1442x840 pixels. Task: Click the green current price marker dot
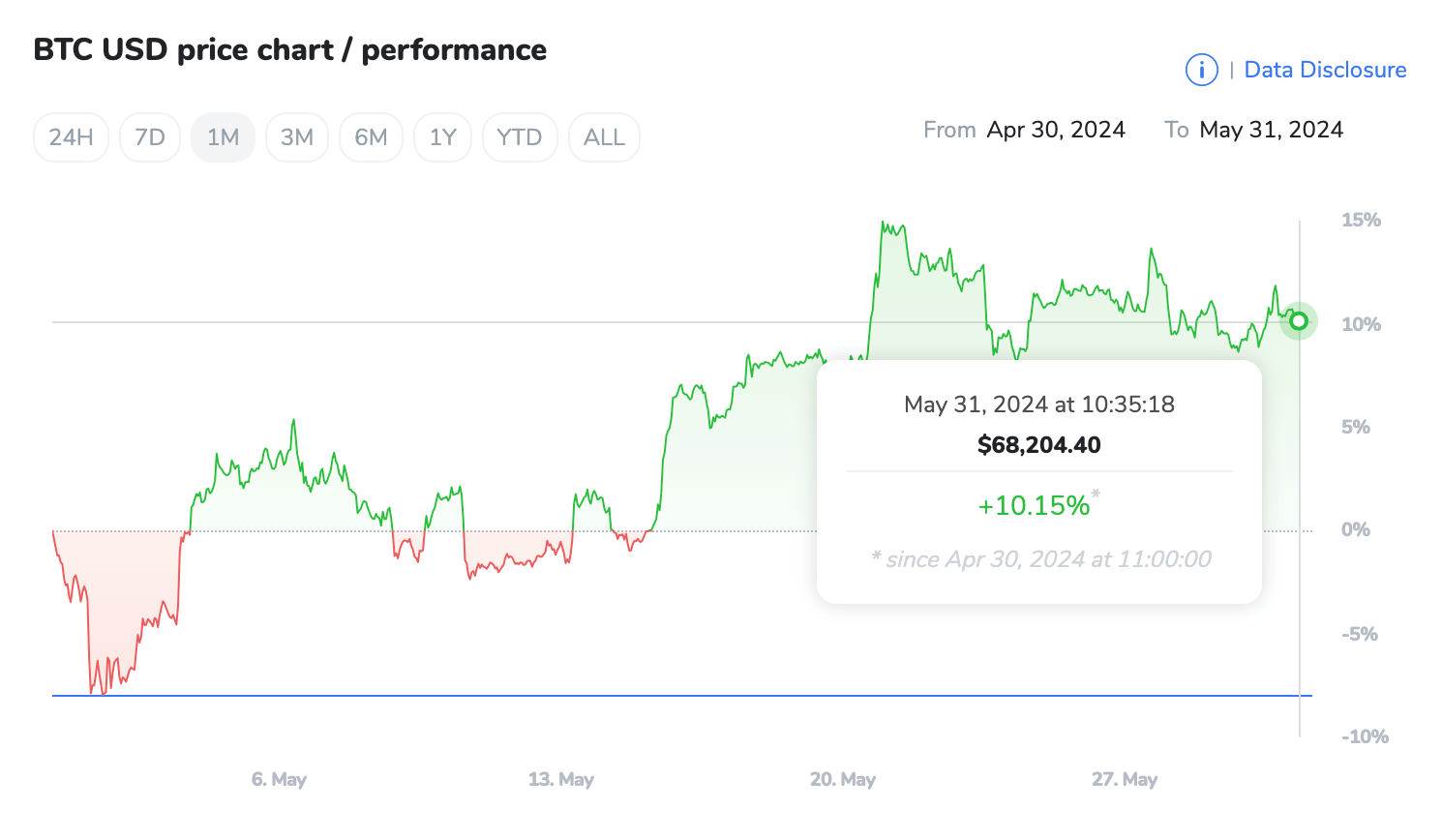pyautogui.click(x=1299, y=321)
